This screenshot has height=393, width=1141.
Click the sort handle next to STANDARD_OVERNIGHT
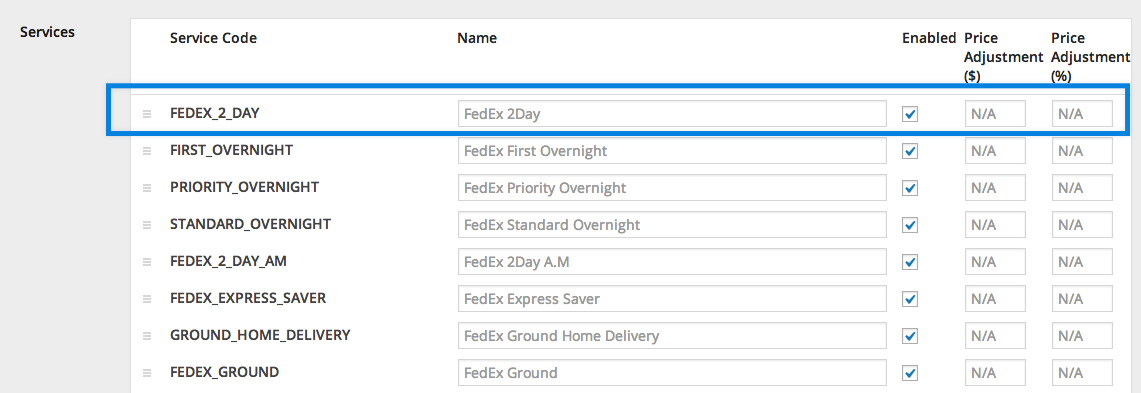(147, 225)
